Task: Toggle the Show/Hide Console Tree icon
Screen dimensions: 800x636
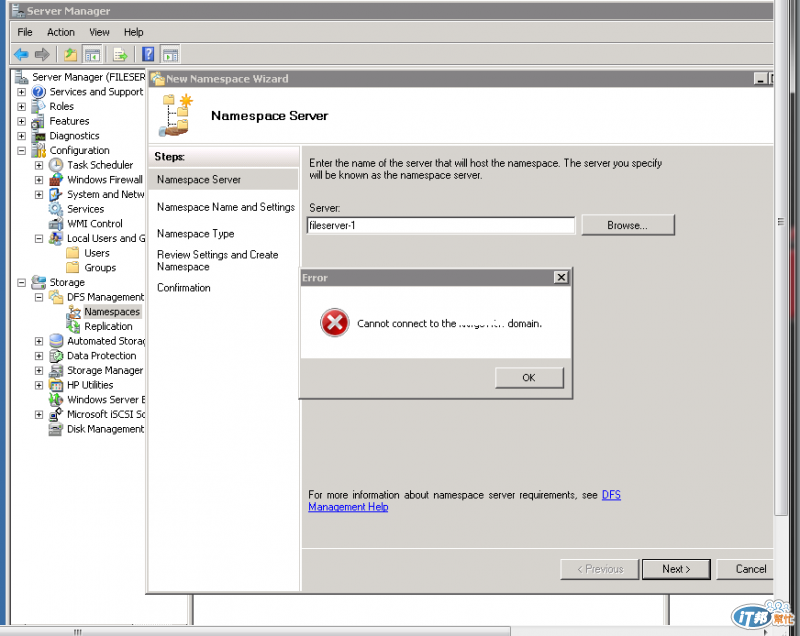Action: coord(92,54)
